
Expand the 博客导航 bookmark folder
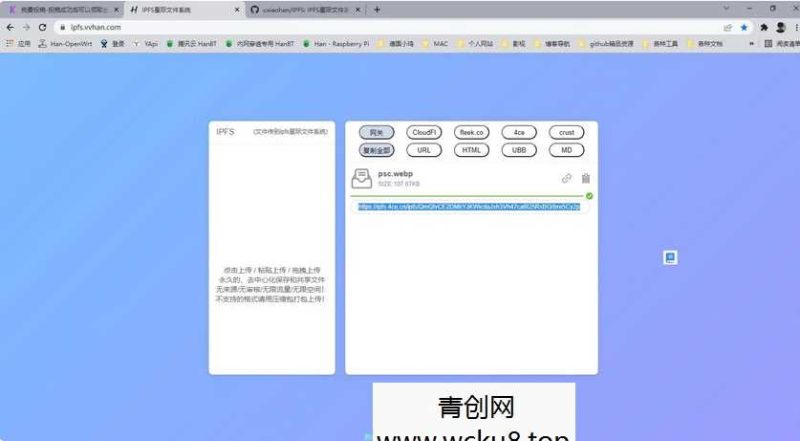point(552,44)
